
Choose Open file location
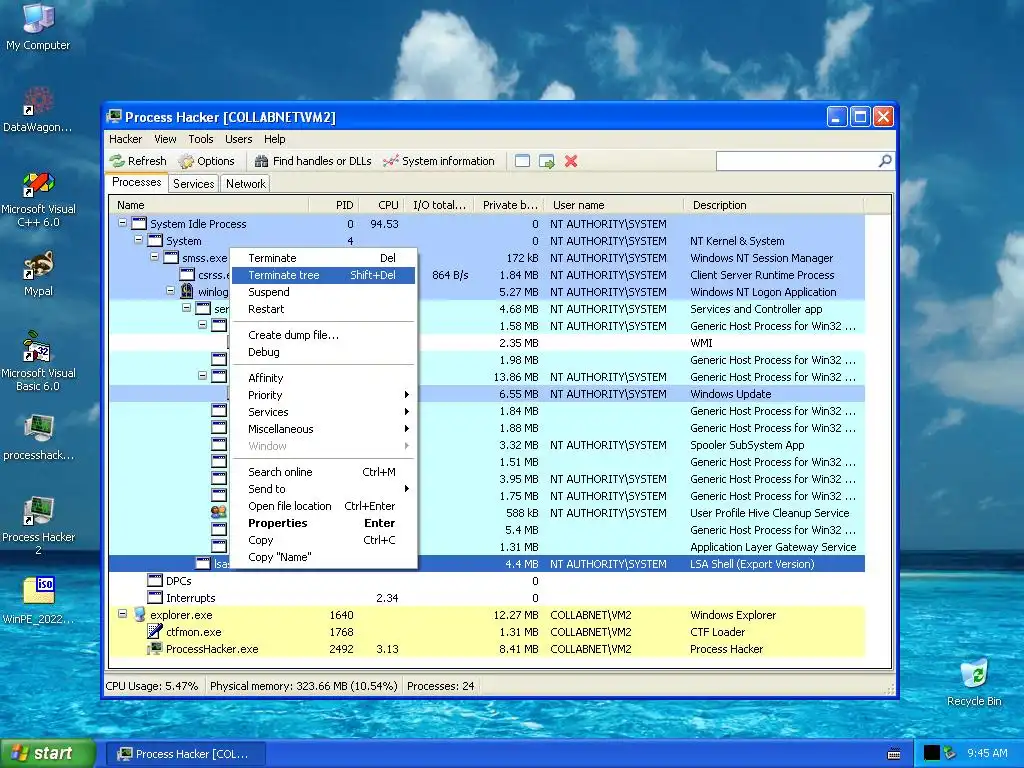tap(323, 506)
